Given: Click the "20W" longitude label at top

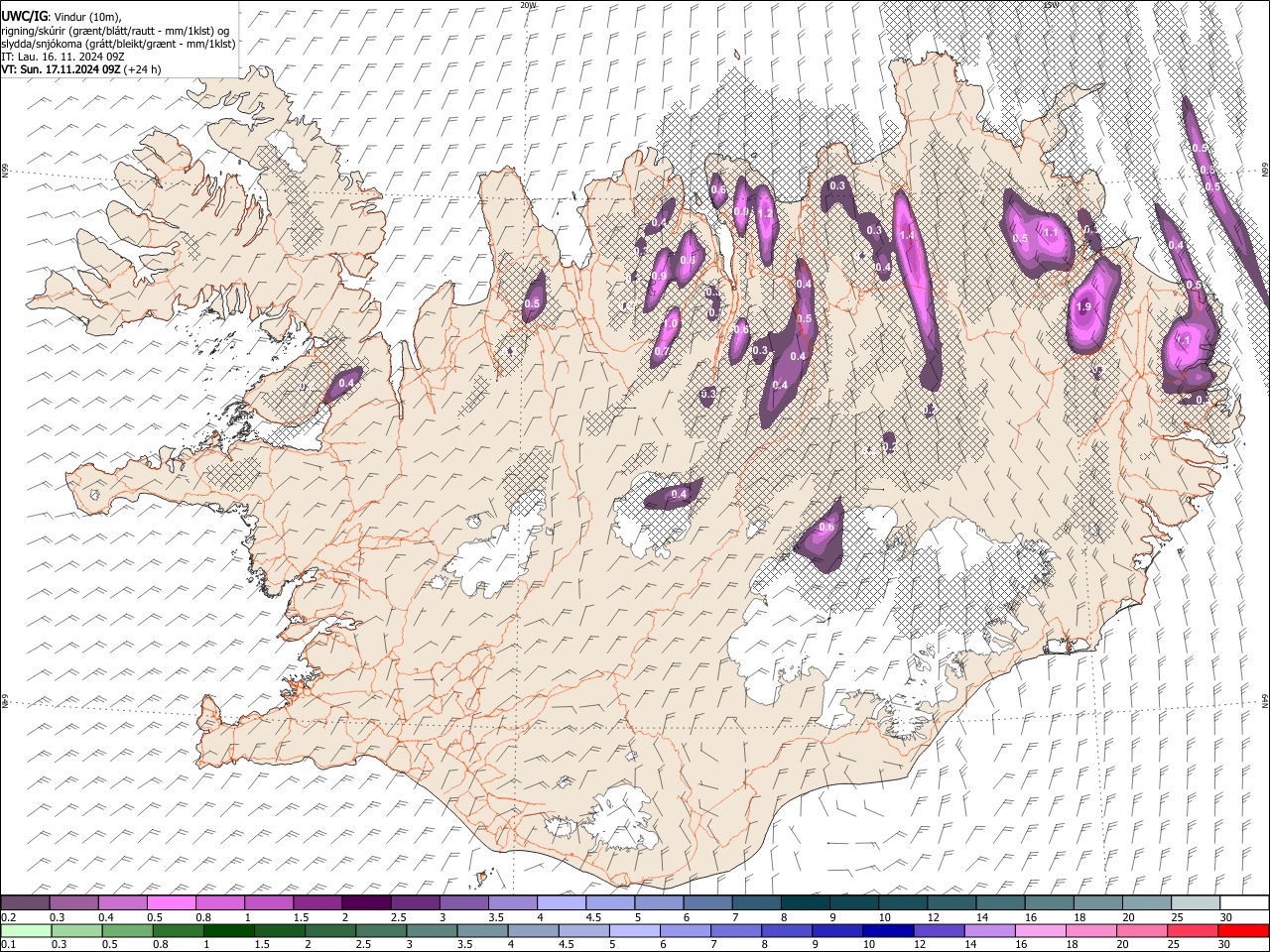Looking at the screenshot, I should click(528, 5).
